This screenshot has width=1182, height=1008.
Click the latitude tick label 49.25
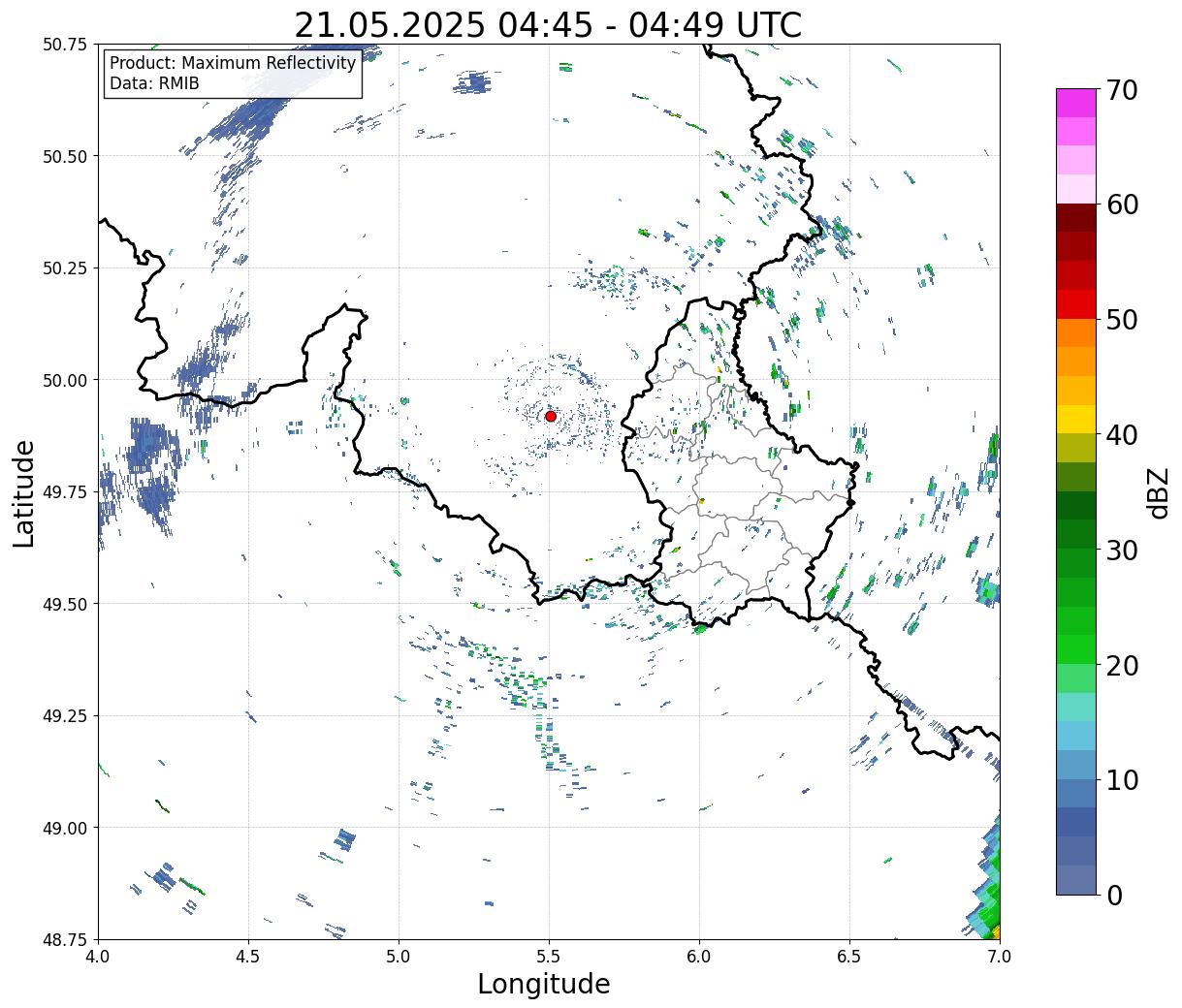click(65, 716)
